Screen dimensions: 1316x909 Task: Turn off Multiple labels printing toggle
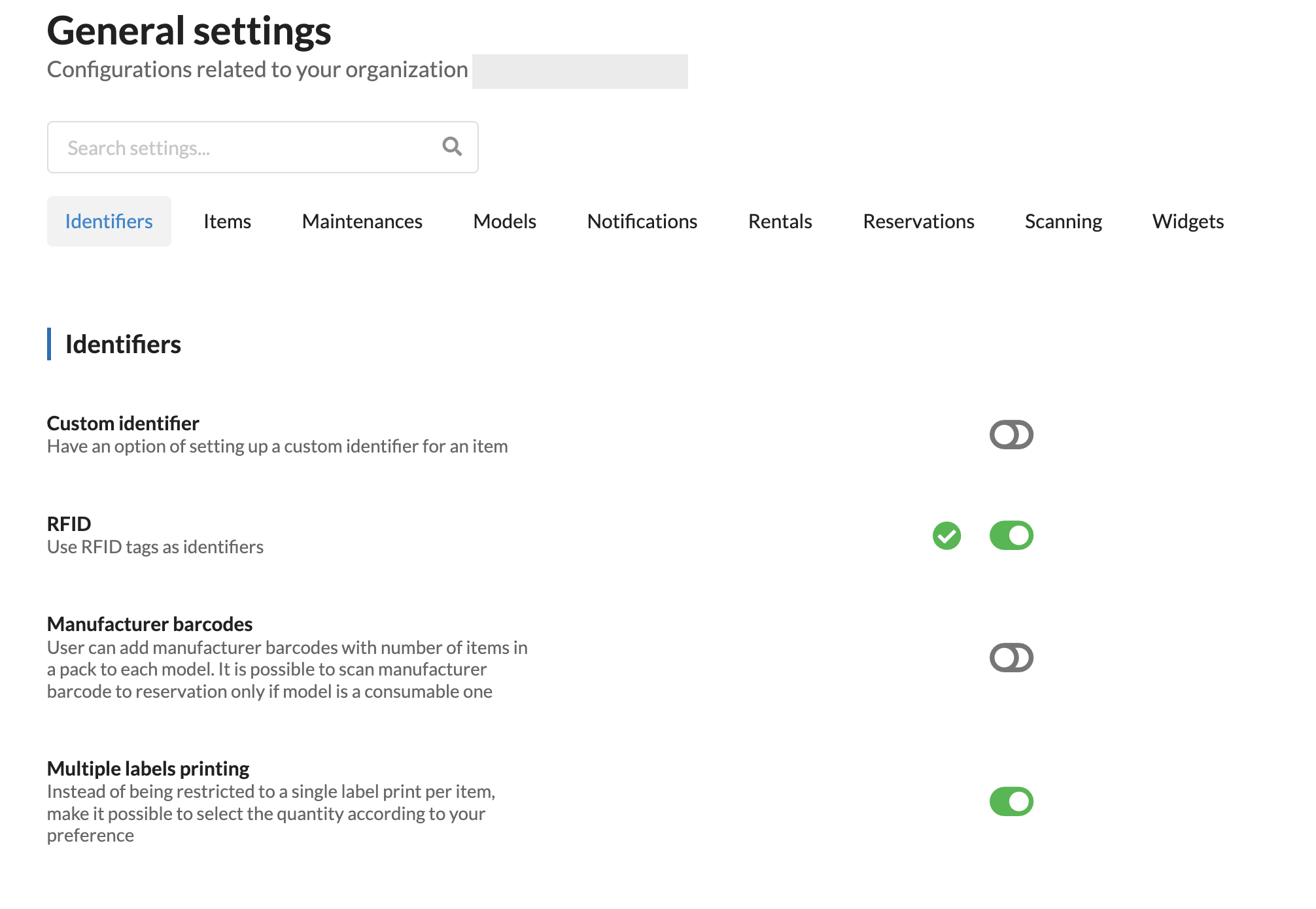pyautogui.click(x=1011, y=802)
